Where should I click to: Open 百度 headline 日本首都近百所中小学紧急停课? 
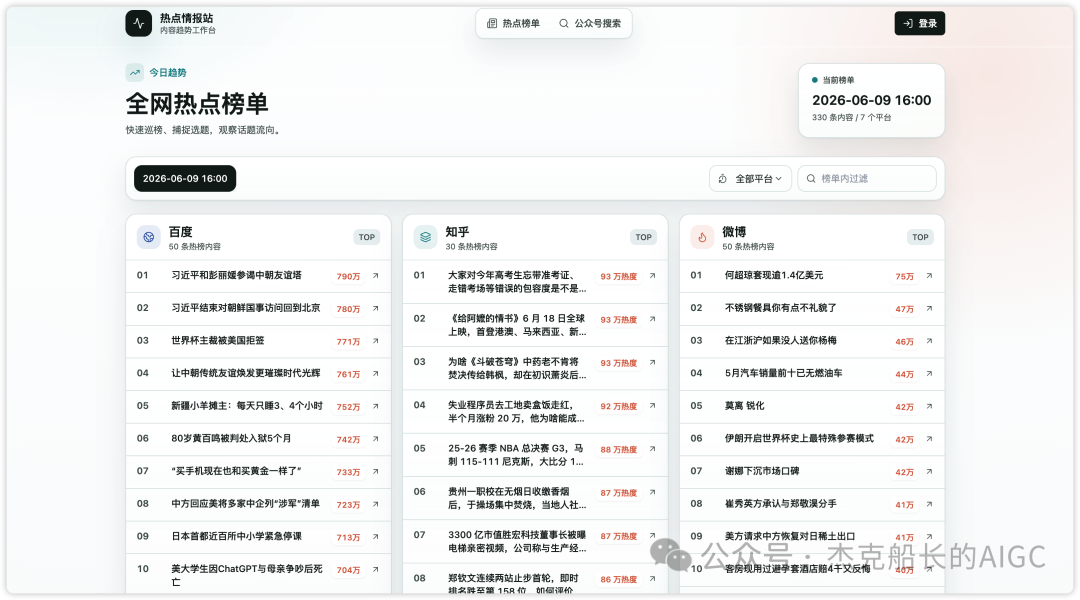coord(236,536)
